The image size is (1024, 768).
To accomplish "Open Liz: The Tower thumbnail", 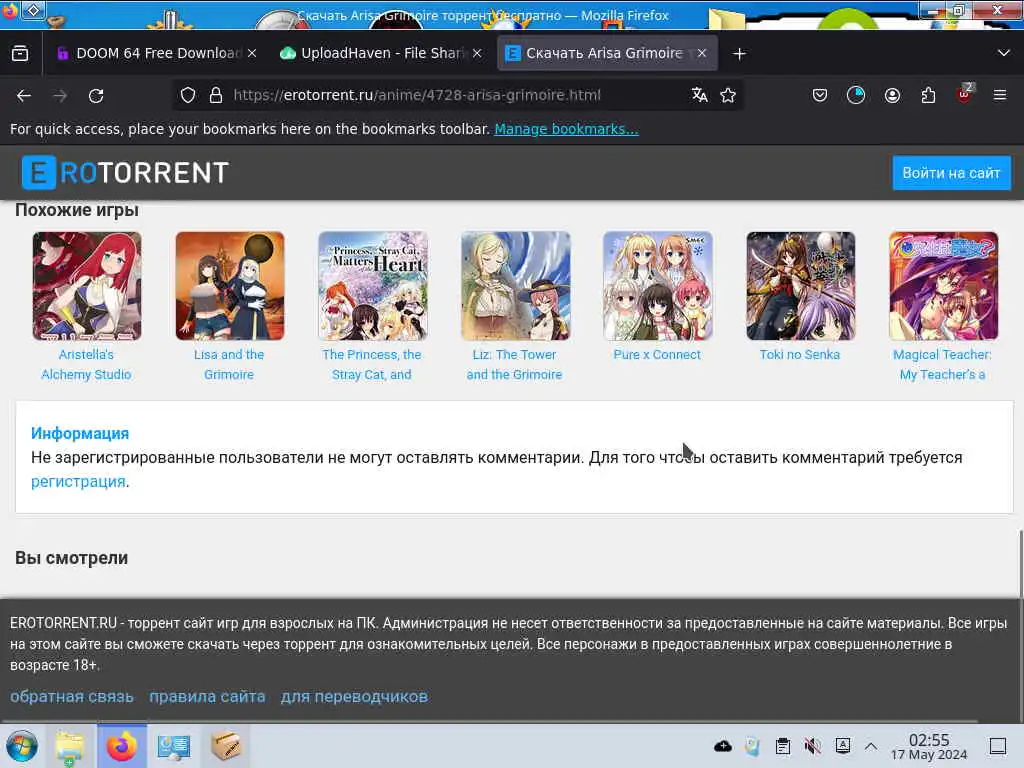I will (x=516, y=286).
